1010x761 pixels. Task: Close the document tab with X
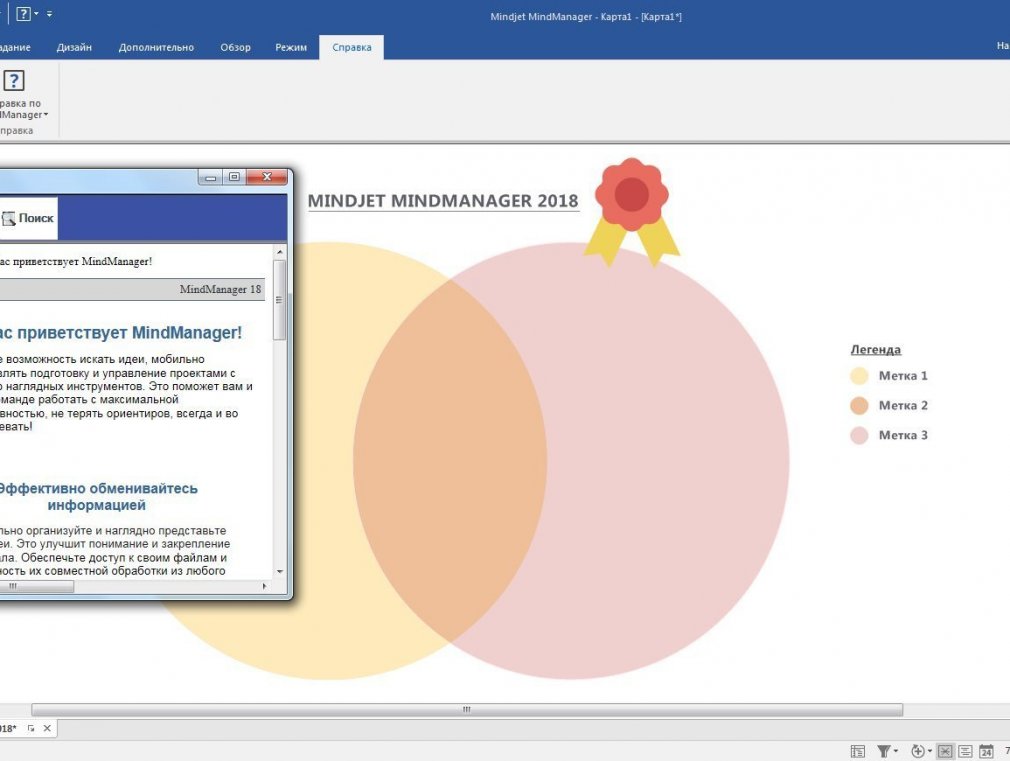47,728
